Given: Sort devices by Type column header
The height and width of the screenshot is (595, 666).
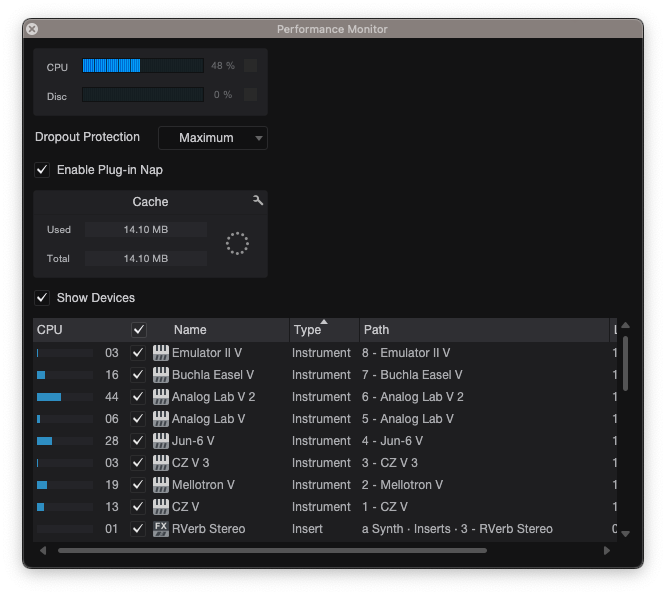Looking at the screenshot, I should (x=325, y=330).
